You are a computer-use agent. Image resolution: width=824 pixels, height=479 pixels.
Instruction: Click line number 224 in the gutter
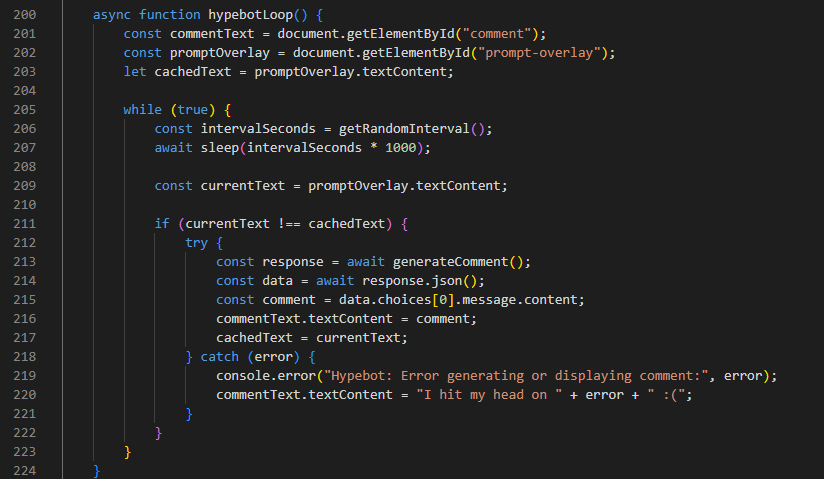25,471
